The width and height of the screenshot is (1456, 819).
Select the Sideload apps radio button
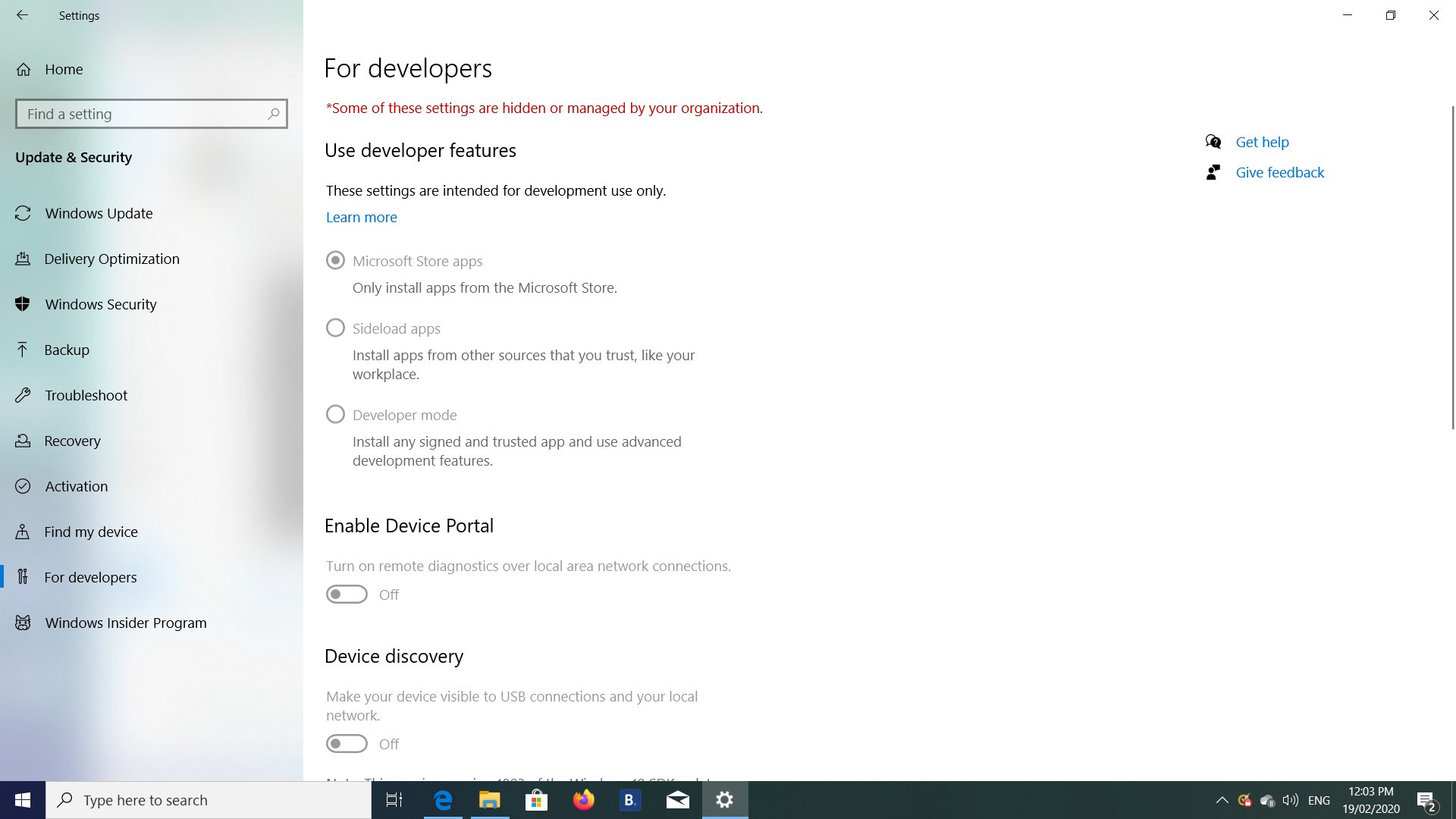[x=335, y=328]
